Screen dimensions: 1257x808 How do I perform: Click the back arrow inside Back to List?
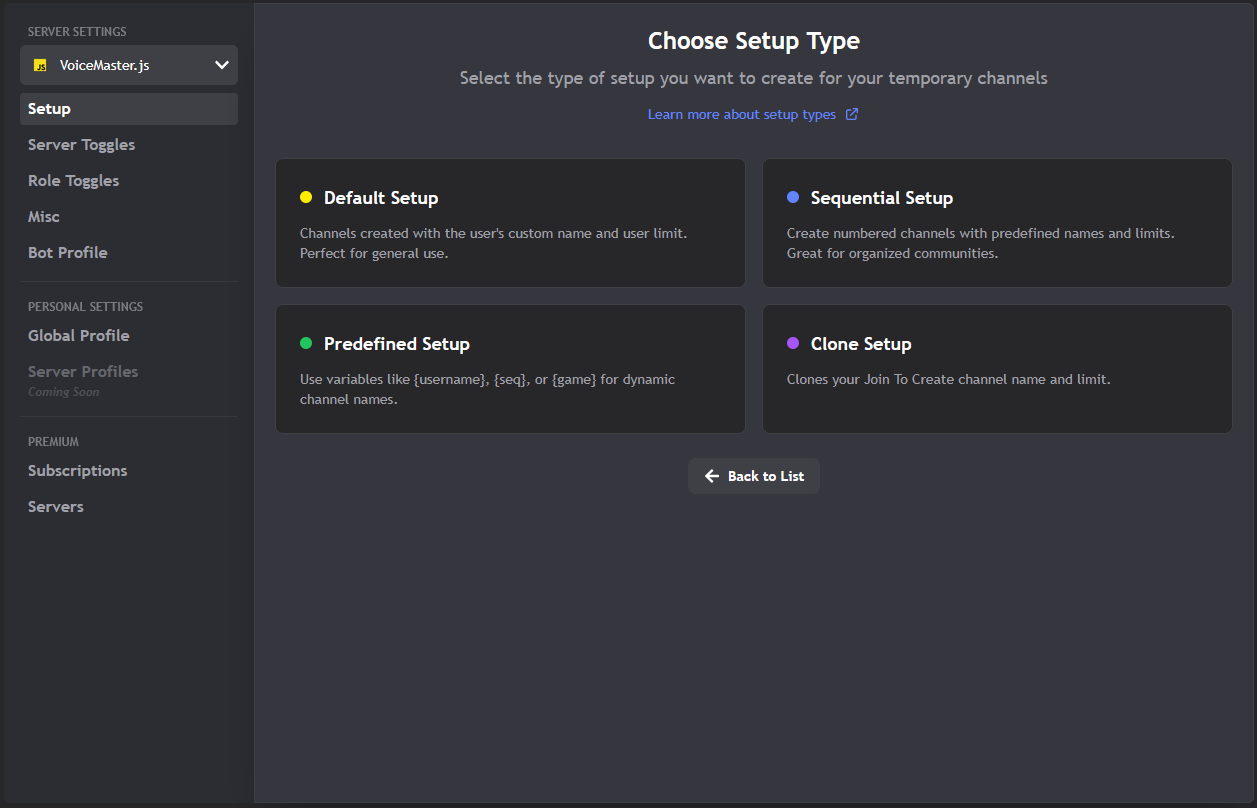710,476
